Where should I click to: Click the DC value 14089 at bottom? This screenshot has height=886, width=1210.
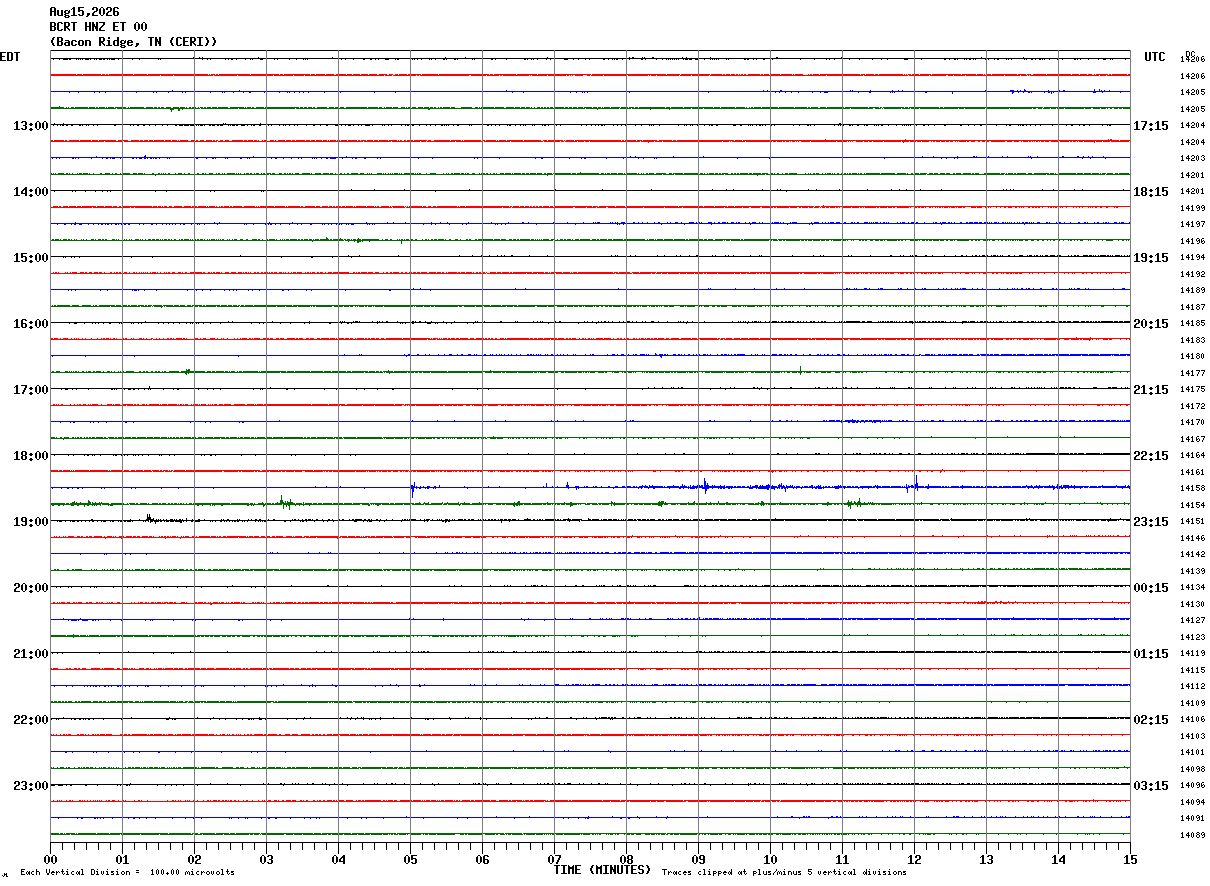(x=1192, y=835)
